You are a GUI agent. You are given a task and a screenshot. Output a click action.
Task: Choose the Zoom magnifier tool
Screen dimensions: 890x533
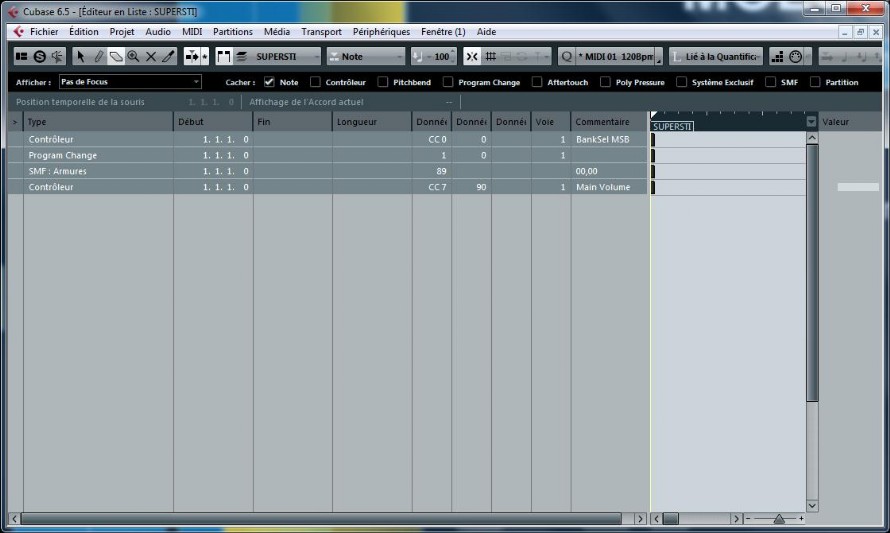pyautogui.click(x=133, y=56)
